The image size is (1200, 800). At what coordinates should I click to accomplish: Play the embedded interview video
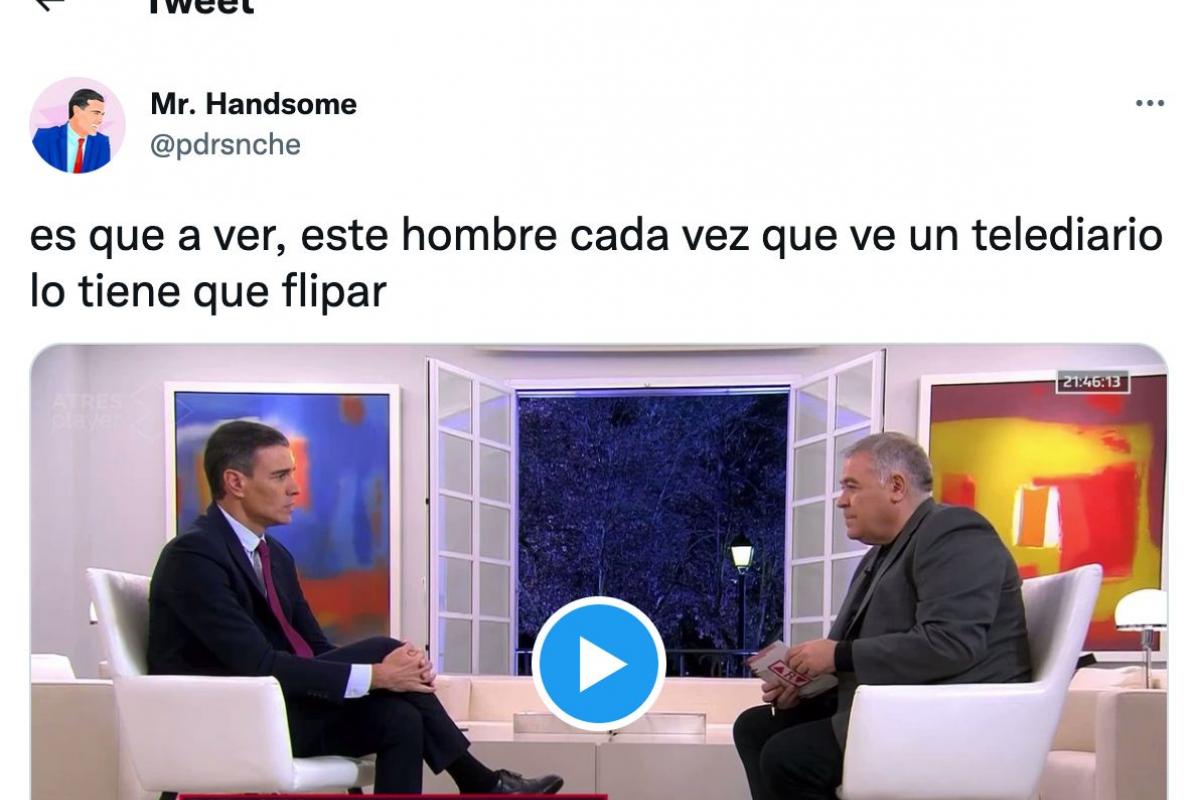coord(598,665)
